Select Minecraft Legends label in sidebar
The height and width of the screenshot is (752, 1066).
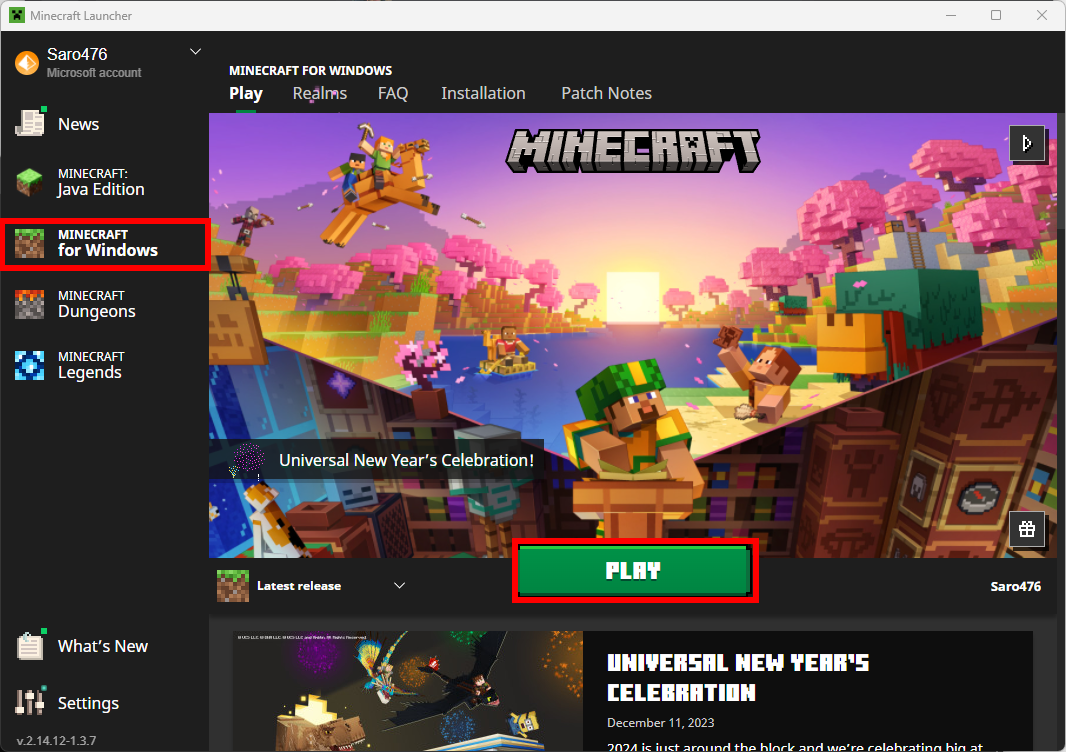[91, 365]
